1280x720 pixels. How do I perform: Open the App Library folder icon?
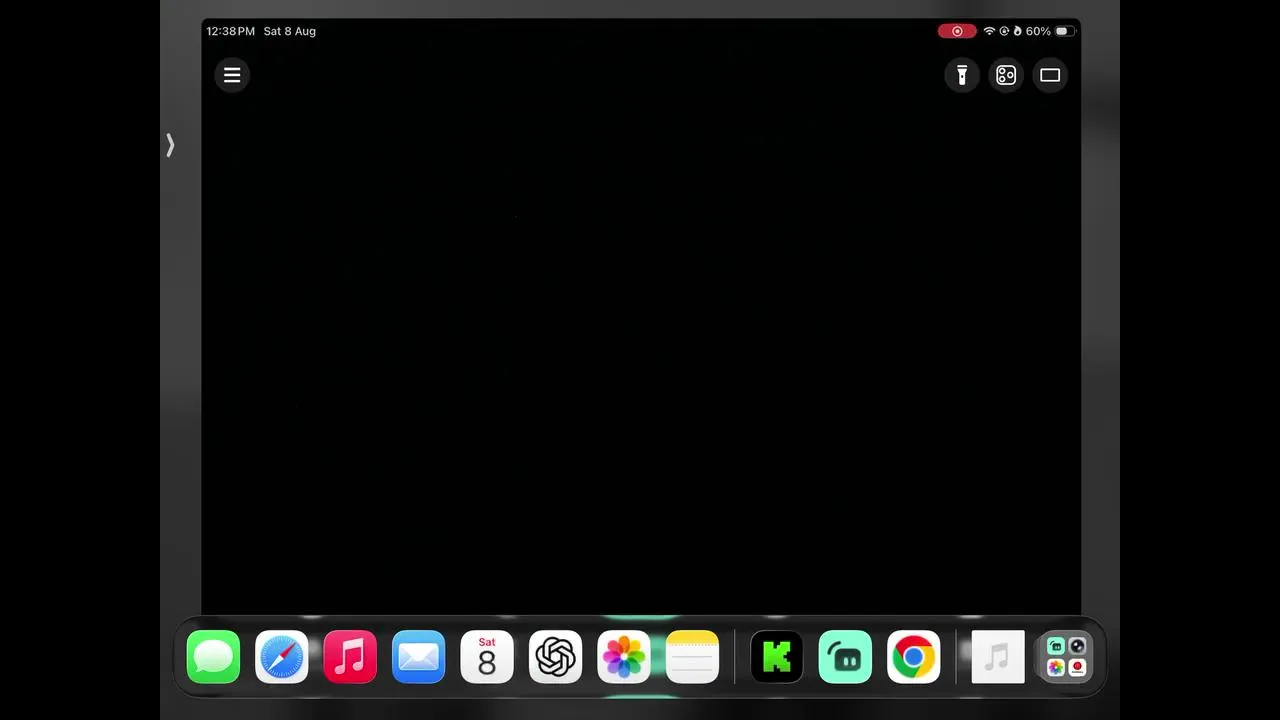tap(1066, 657)
